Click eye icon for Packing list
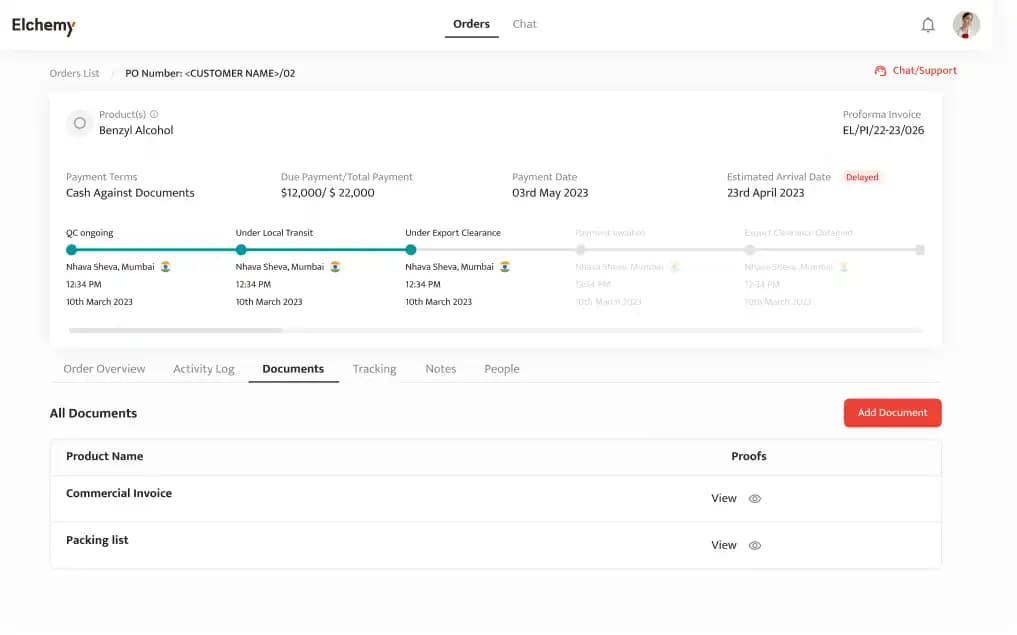The image size is (1017, 635). [755, 546]
